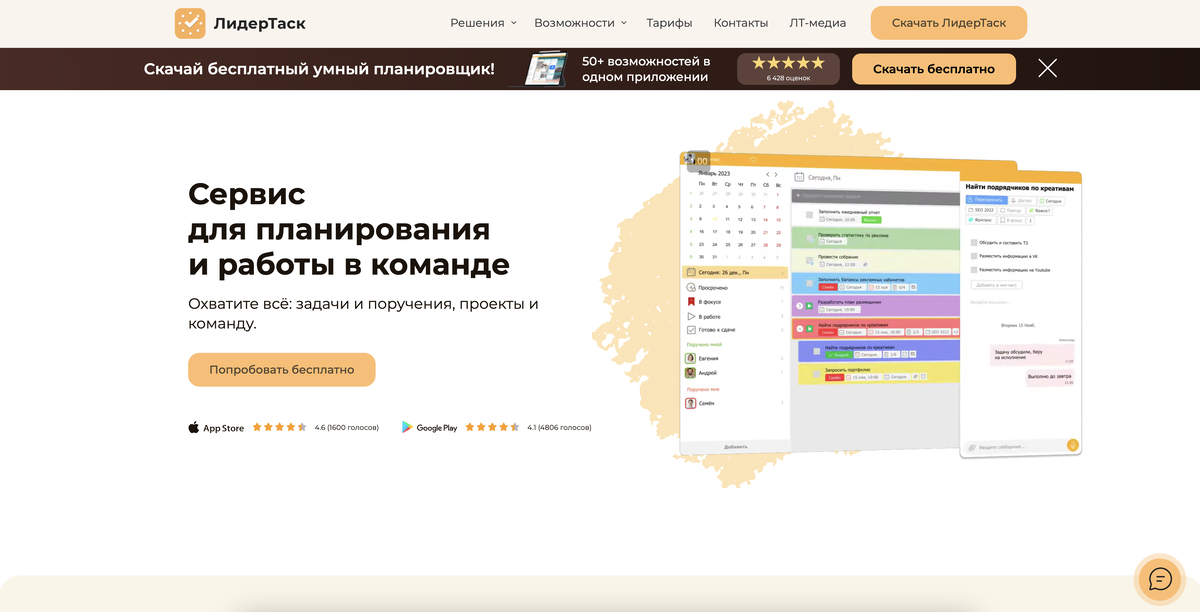Click the paperclip attach icon in preview chat
Image resolution: width=1200 pixels, height=612 pixels.
click(x=971, y=447)
